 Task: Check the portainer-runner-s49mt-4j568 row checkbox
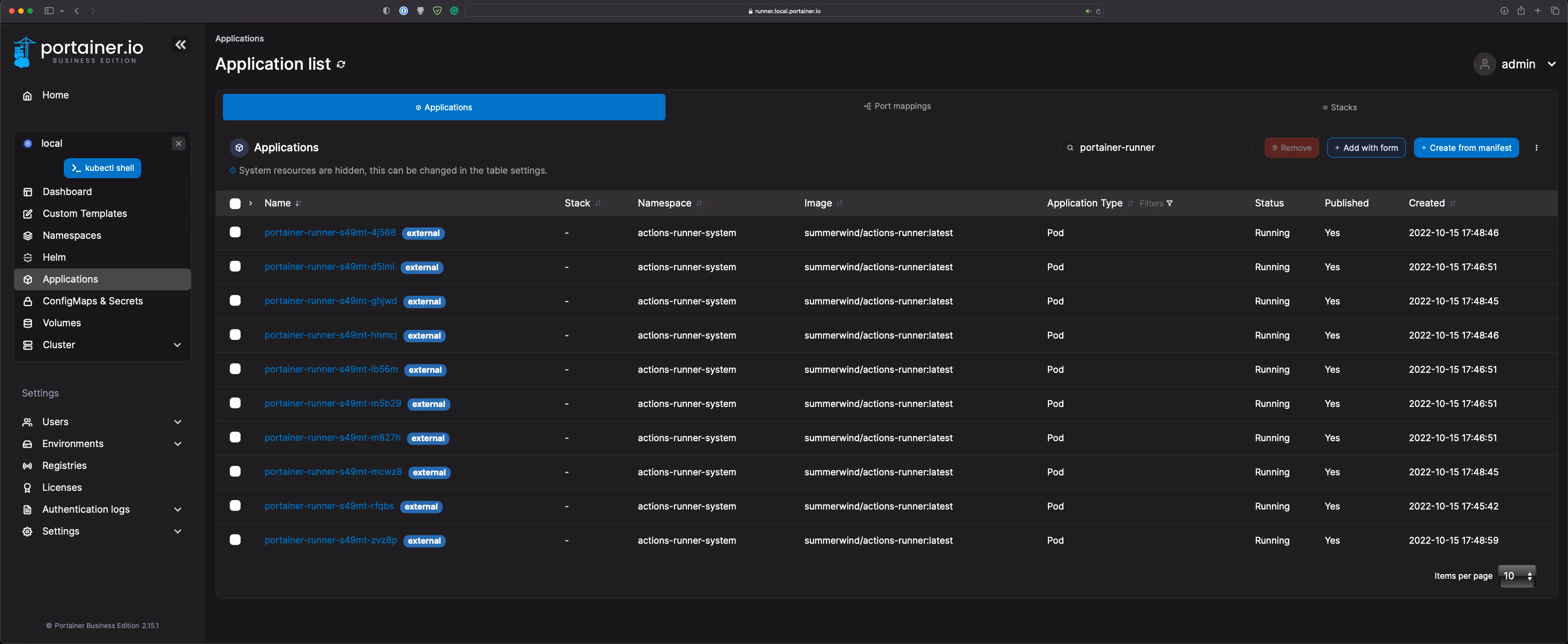[235, 232]
